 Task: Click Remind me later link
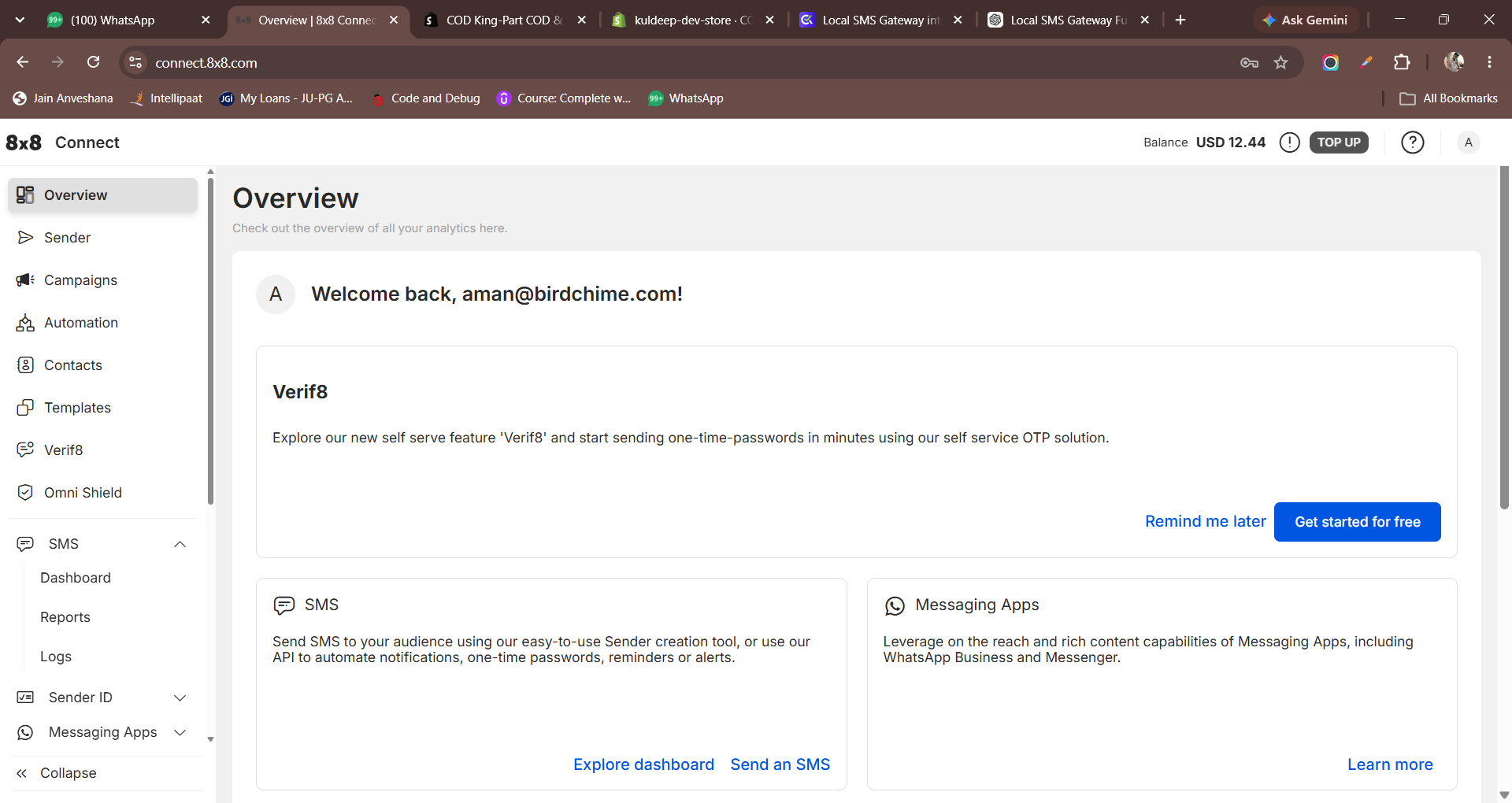click(x=1206, y=521)
